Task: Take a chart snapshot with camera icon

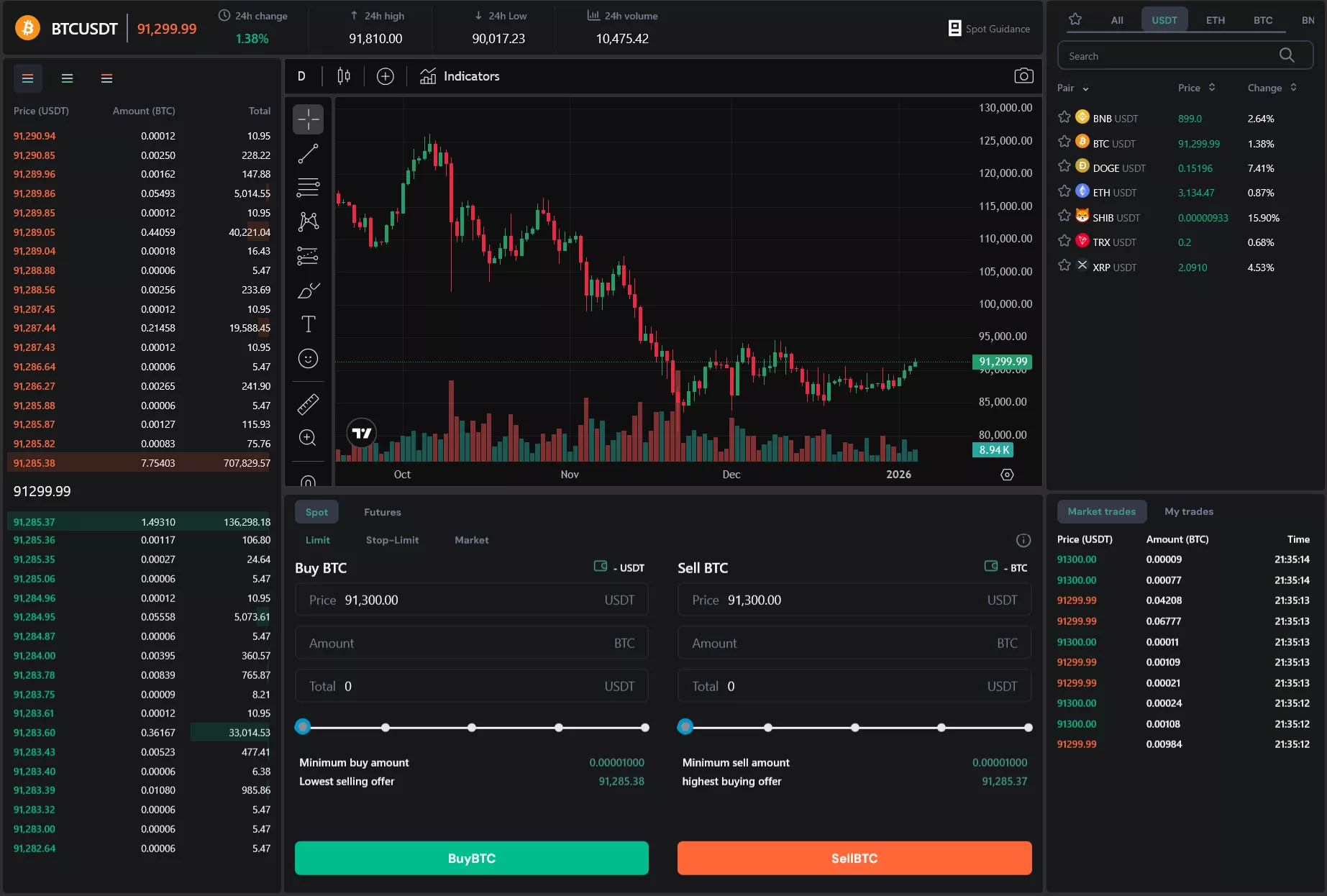Action: pos(1023,76)
